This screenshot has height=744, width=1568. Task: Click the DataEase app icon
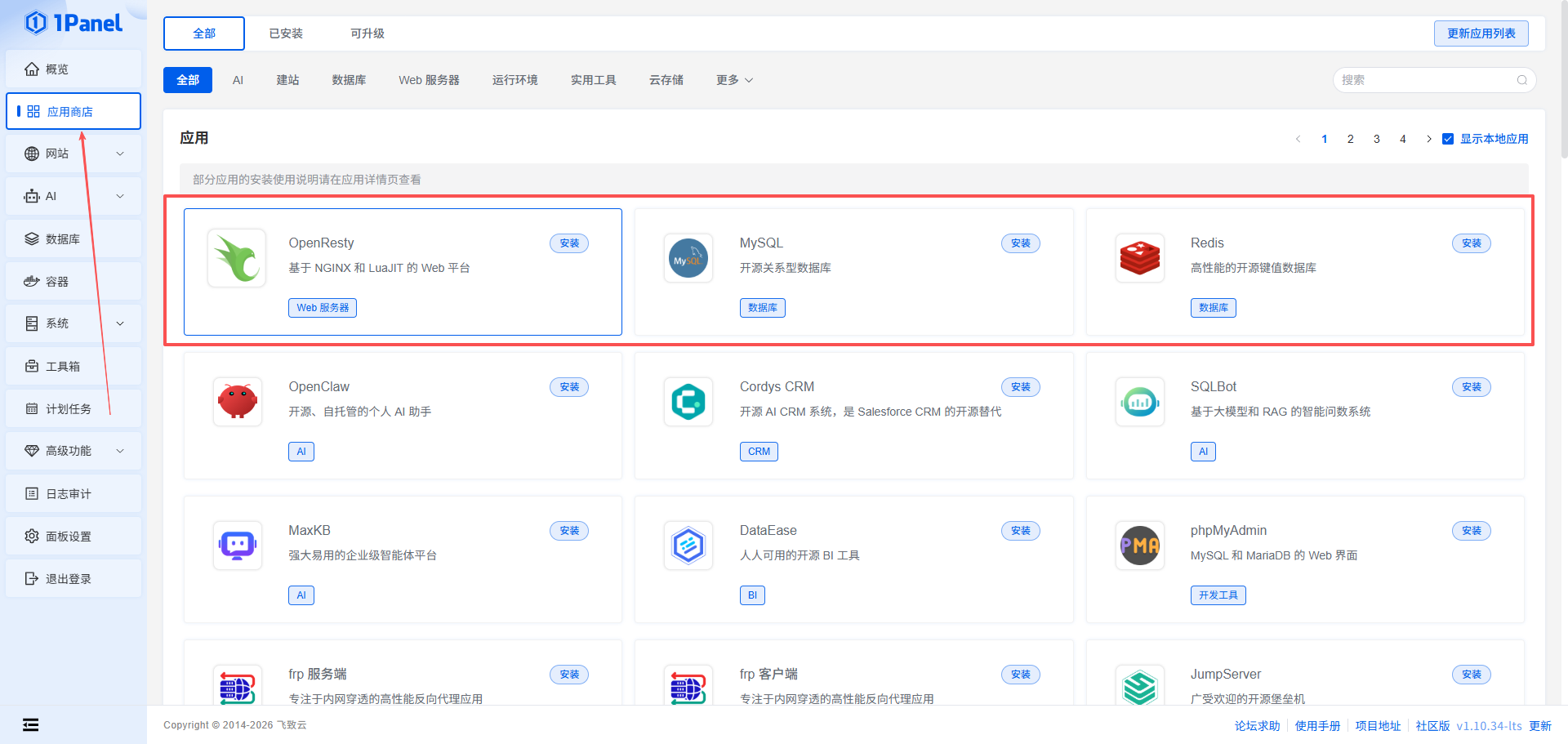point(688,546)
